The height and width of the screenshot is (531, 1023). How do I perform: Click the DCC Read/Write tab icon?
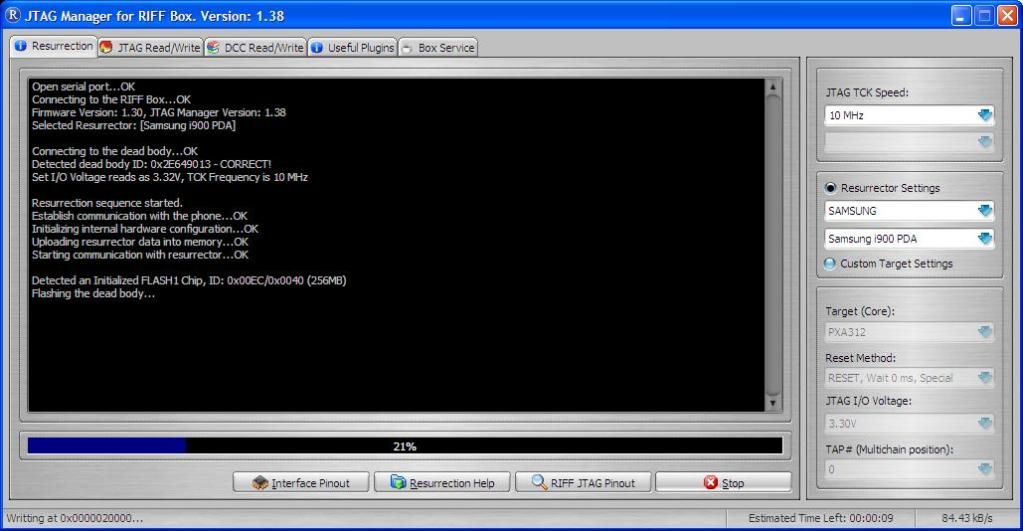(x=213, y=47)
